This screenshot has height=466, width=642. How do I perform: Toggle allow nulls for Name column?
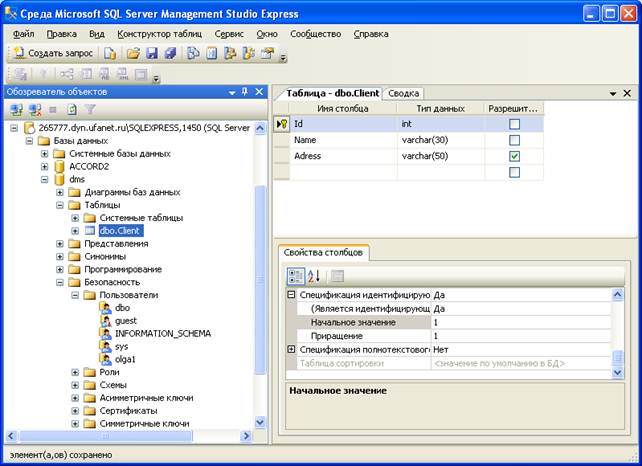point(514,140)
